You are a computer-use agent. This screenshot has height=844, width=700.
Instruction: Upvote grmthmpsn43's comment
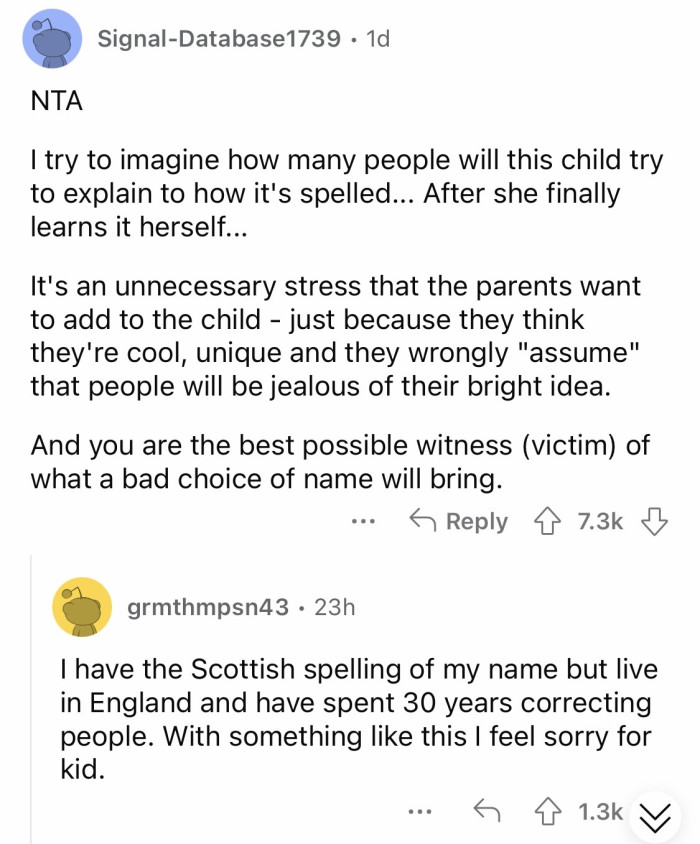547,813
